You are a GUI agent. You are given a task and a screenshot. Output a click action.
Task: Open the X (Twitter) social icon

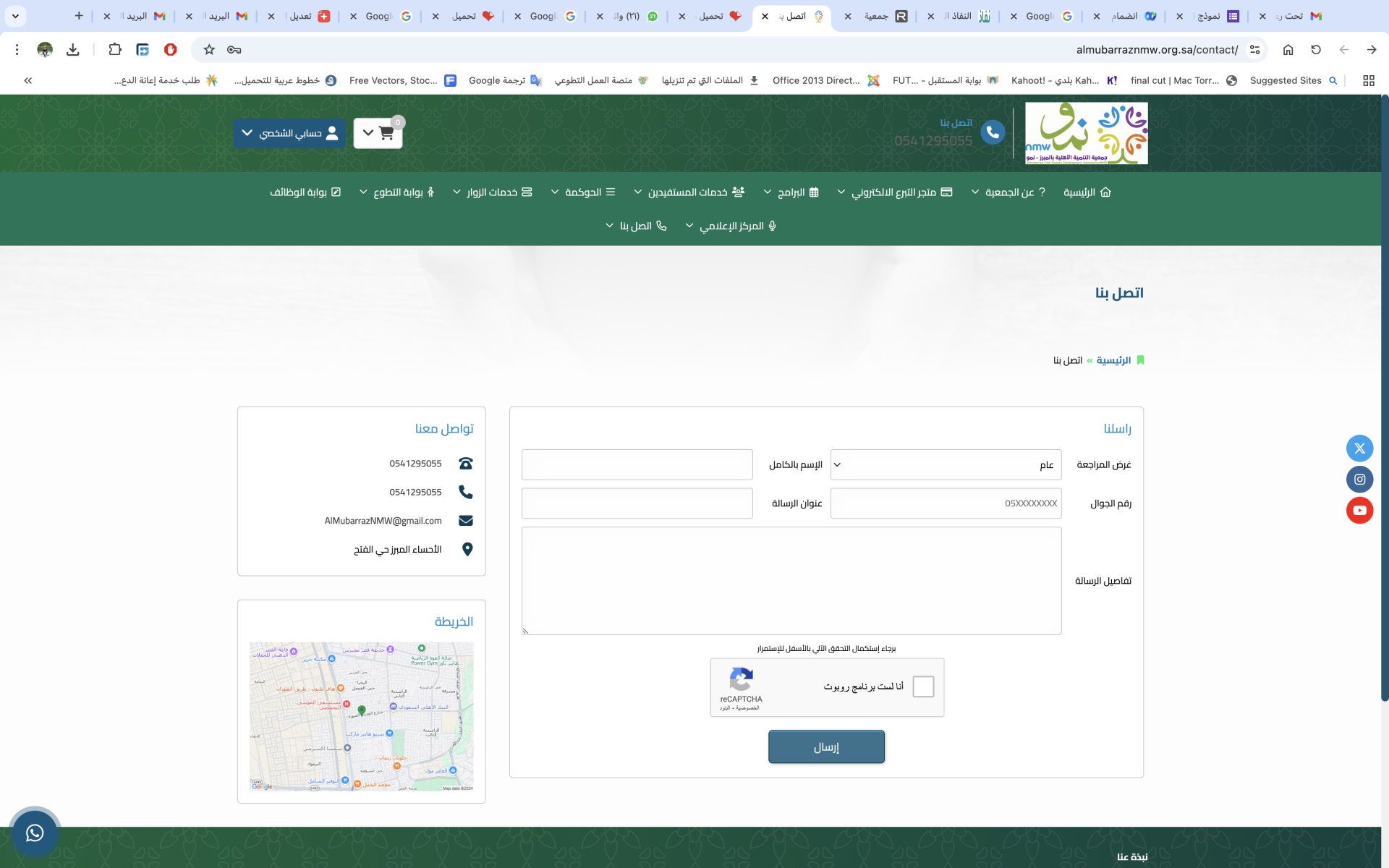click(1359, 448)
